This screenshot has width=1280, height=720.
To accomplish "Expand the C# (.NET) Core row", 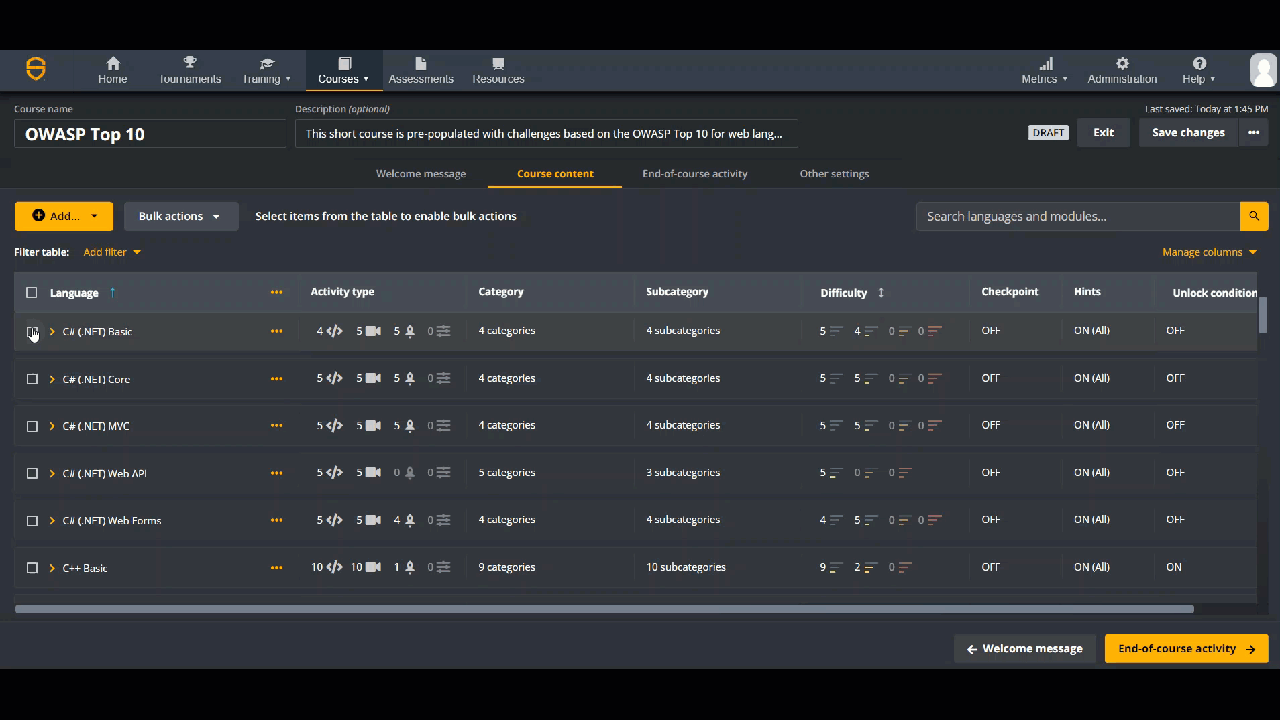I will (x=52, y=379).
